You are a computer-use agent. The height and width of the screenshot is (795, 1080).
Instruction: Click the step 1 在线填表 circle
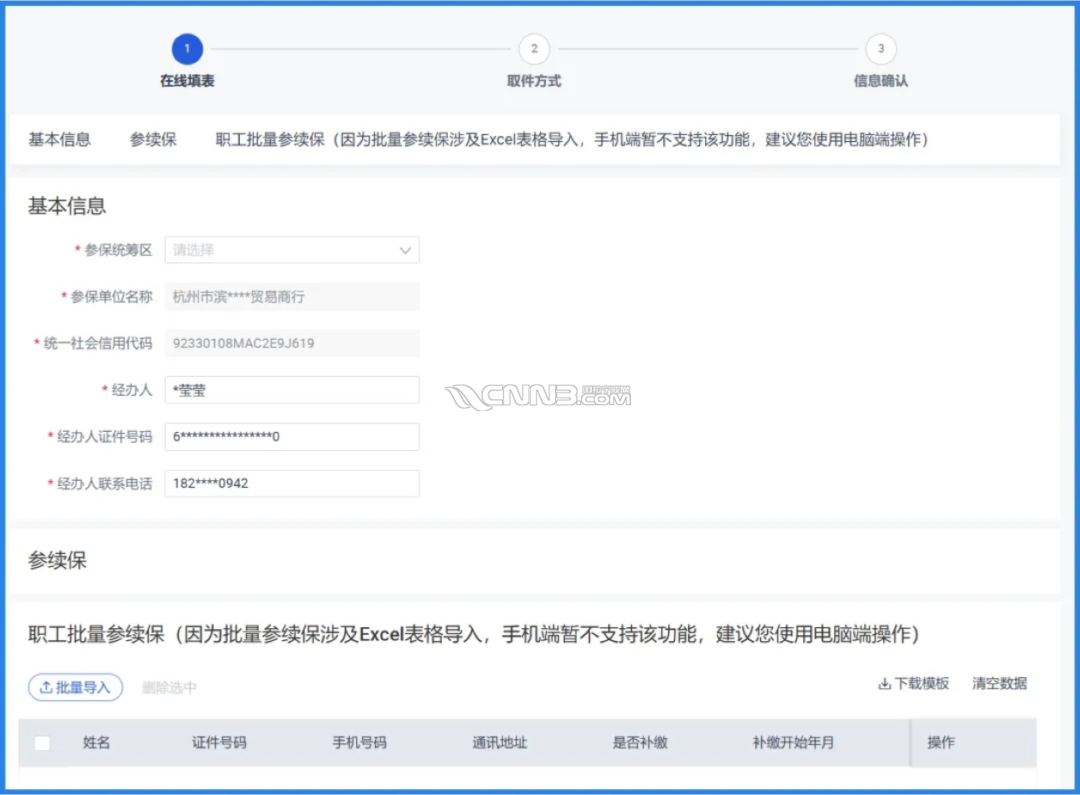[x=187, y=48]
